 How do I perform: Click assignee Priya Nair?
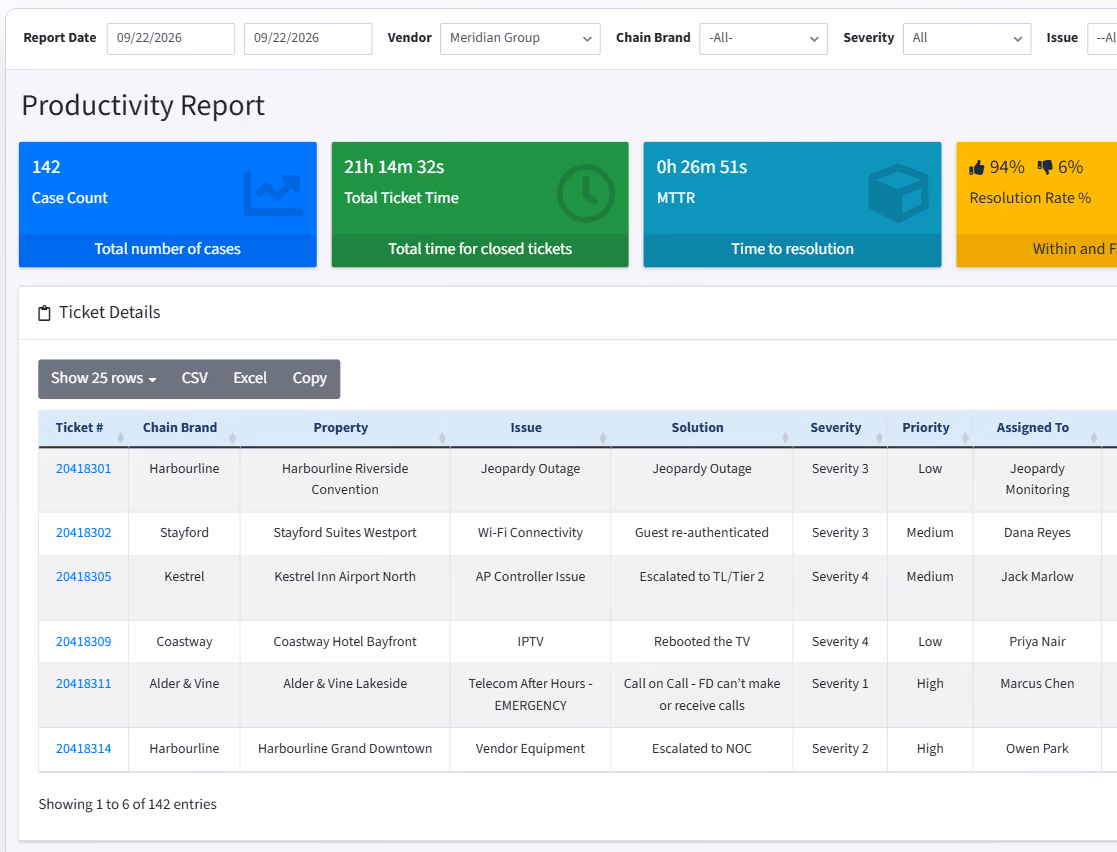pos(1037,642)
